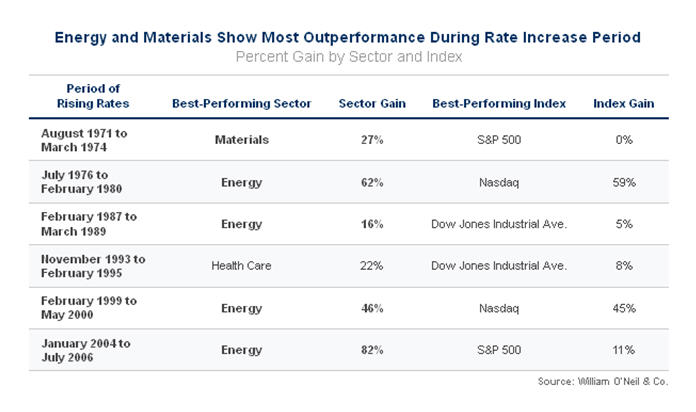The width and height of the screenshot is (696, 412).
Task: Select the Period of Rising Rates column header
Action: click(93, 96)
